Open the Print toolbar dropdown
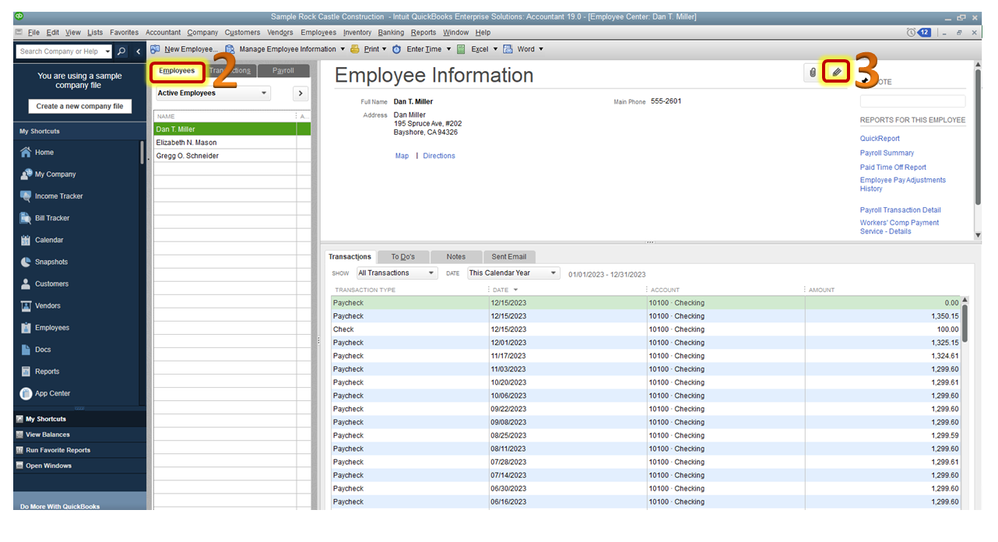This screenshot has width=998, height=542. point(369,49)
